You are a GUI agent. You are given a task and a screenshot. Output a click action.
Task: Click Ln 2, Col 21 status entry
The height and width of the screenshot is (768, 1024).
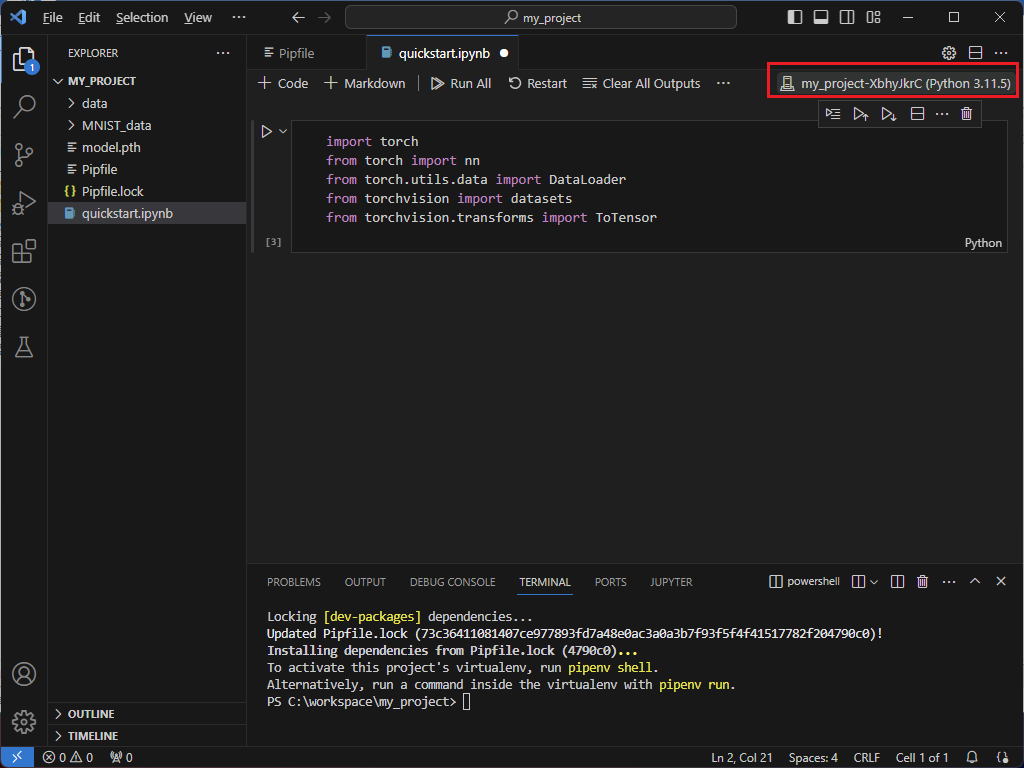741,758
